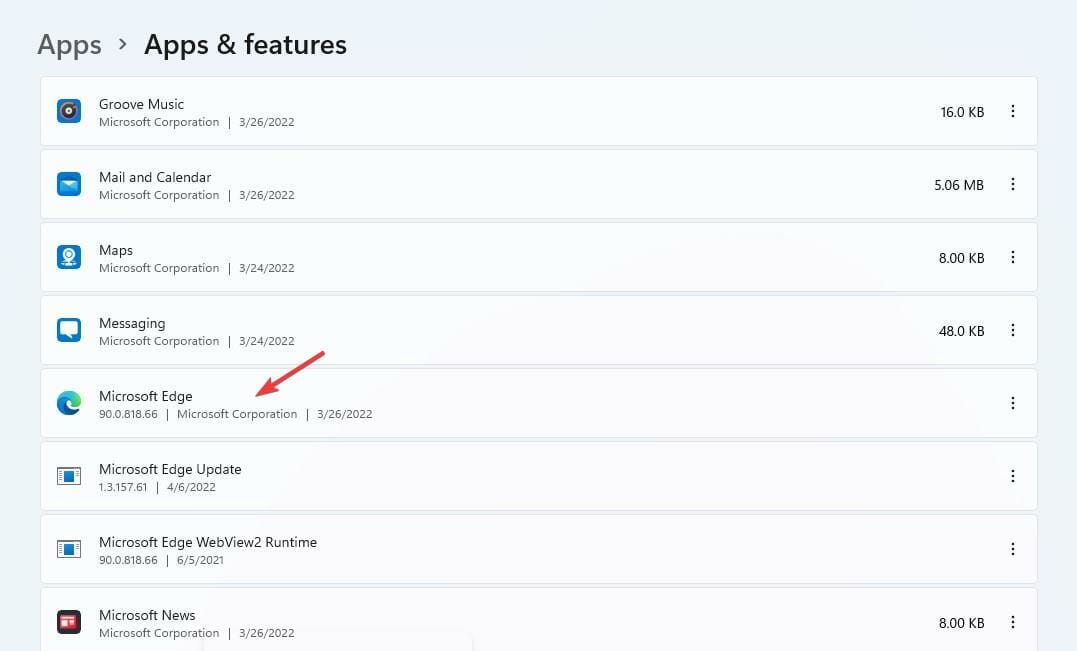Select the Microsoft Edge Update name
Screen dimensions: 1077x651
click(x=170, y=469)
